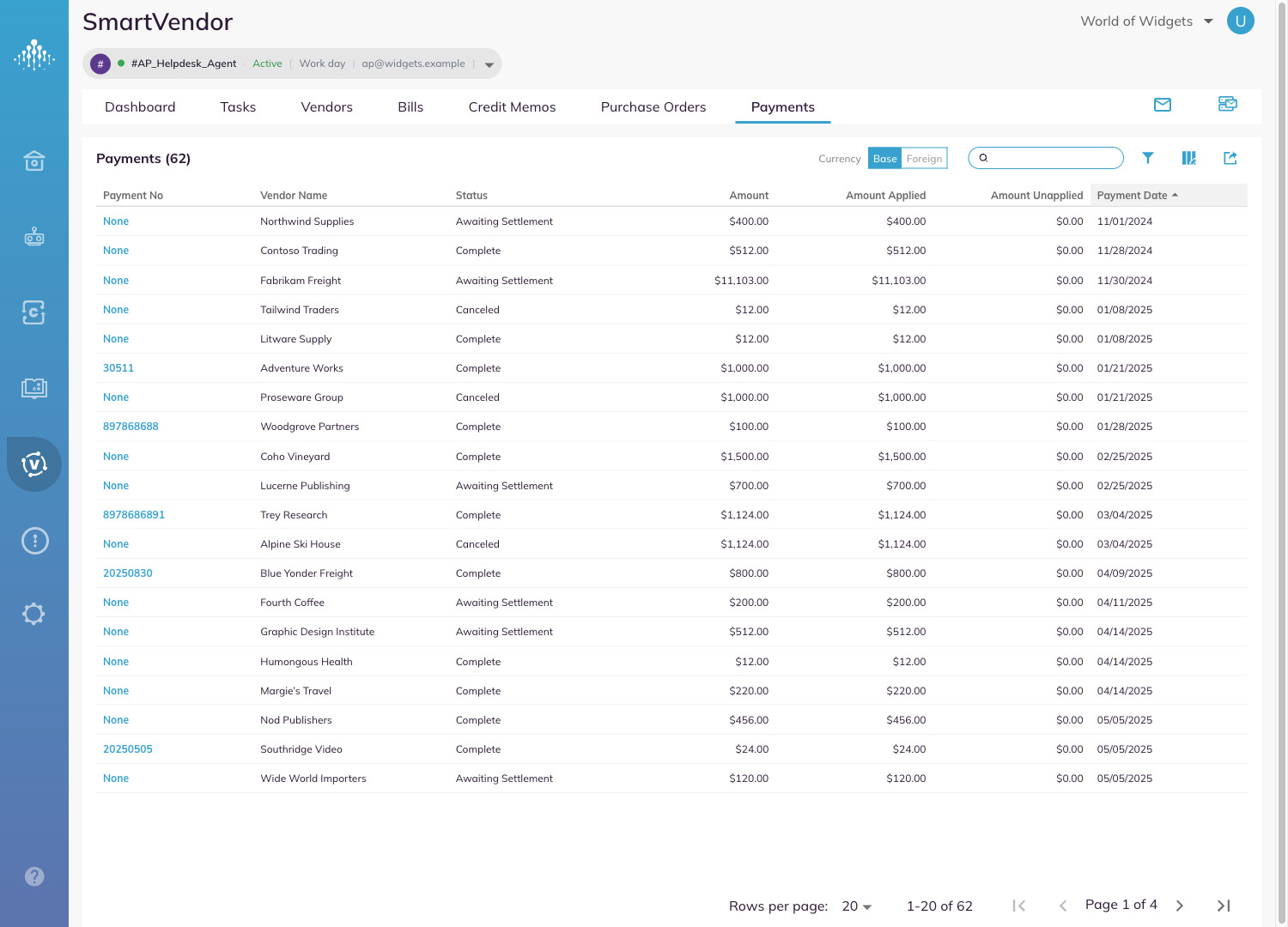This screenshot has height=927, width=1288.
Task: Go to the Credit Memos tab
Action: [512, 107]
